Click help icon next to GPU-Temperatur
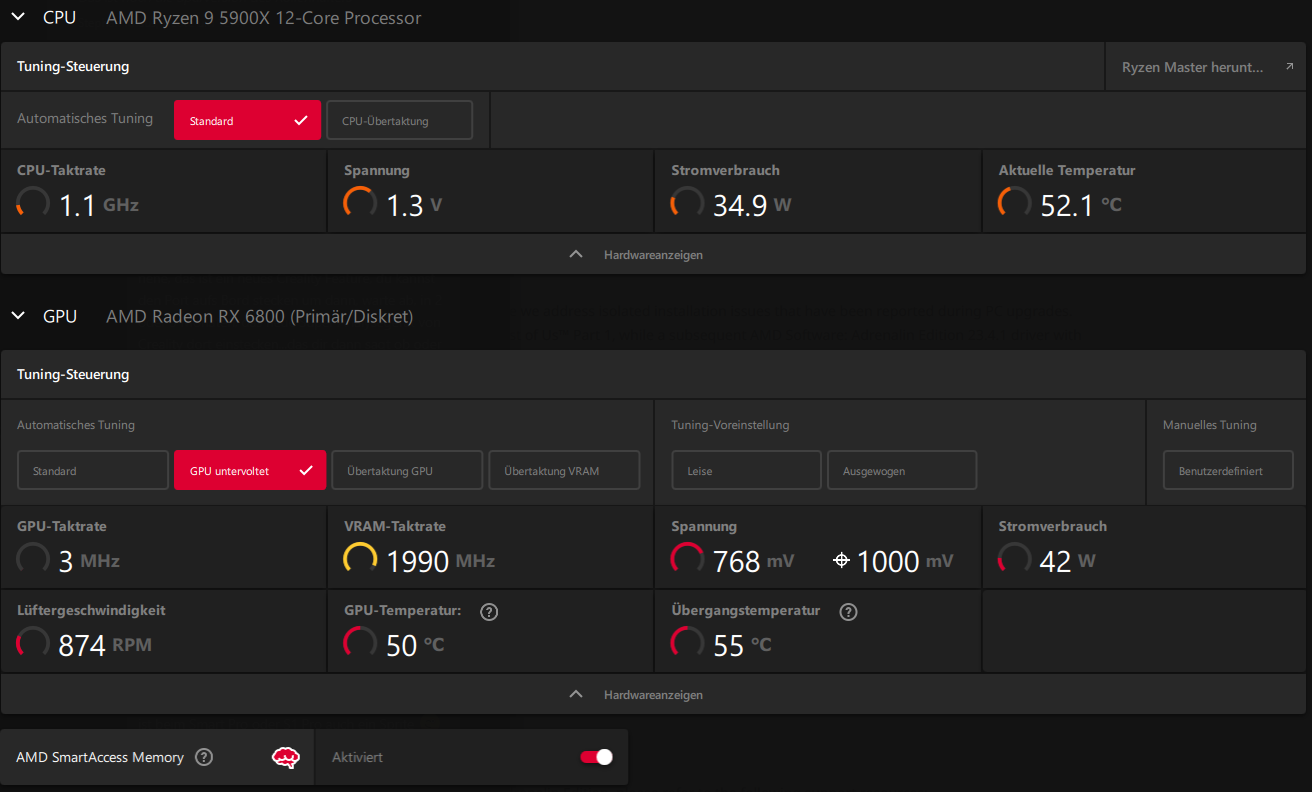This screenshot has height=792, width=1312. coord(489,612)
